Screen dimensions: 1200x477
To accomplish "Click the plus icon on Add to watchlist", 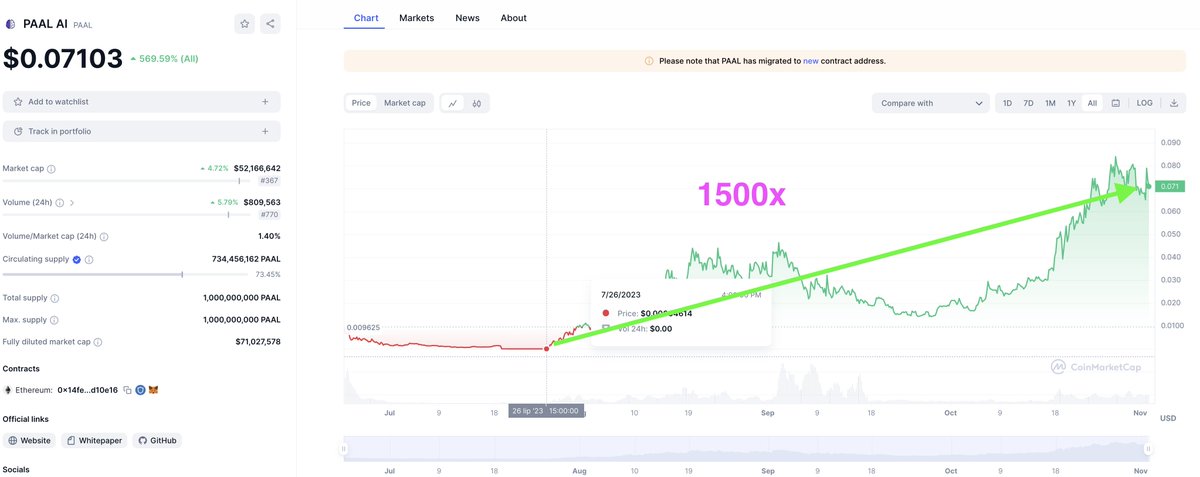I will pyautogui.click(x=265, y=102).
